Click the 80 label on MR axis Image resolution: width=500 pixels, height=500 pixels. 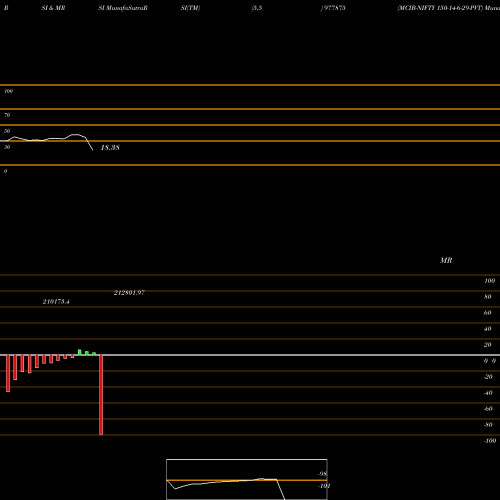(488, 297)
